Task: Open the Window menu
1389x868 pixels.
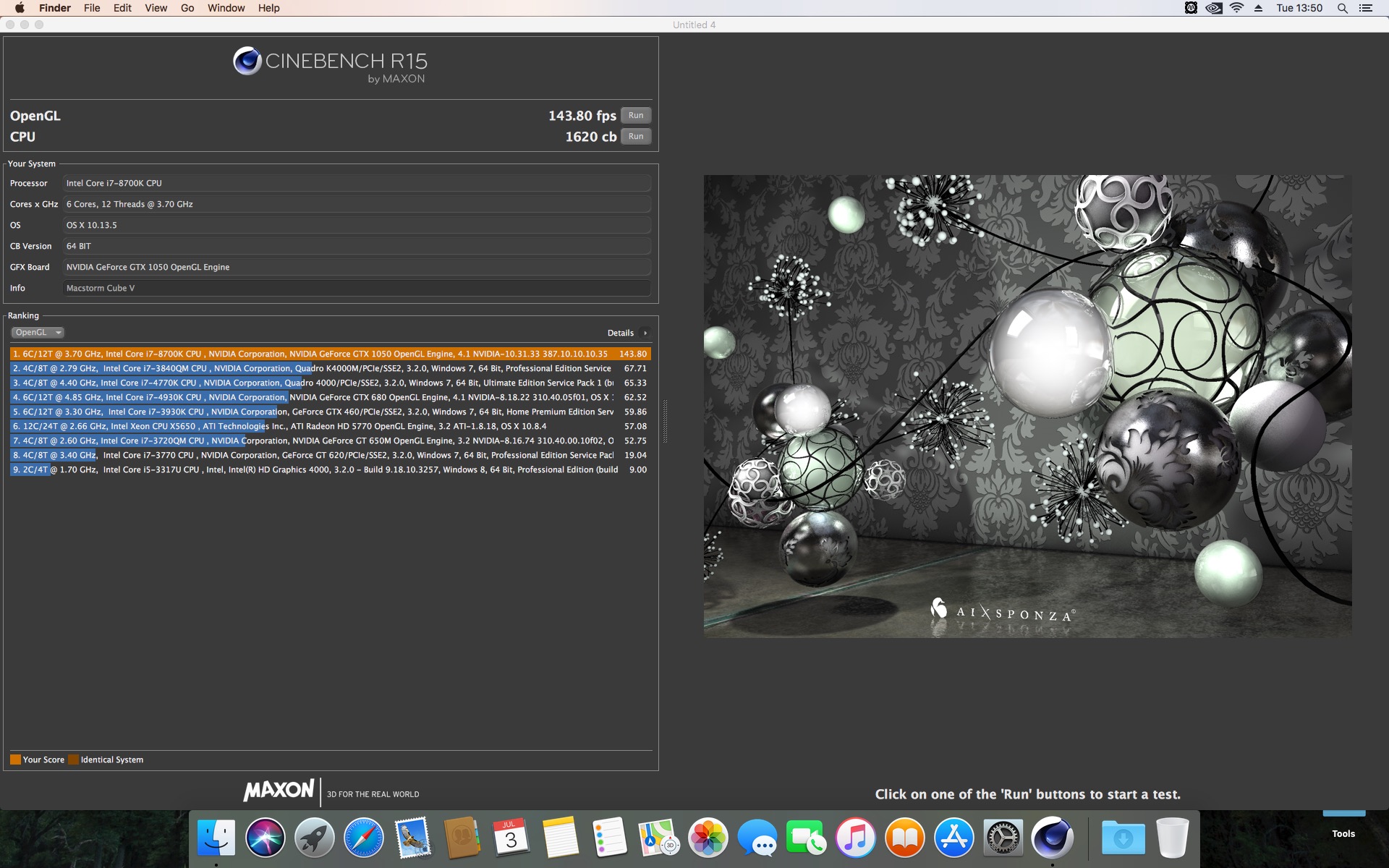Action: click(226, 8)
